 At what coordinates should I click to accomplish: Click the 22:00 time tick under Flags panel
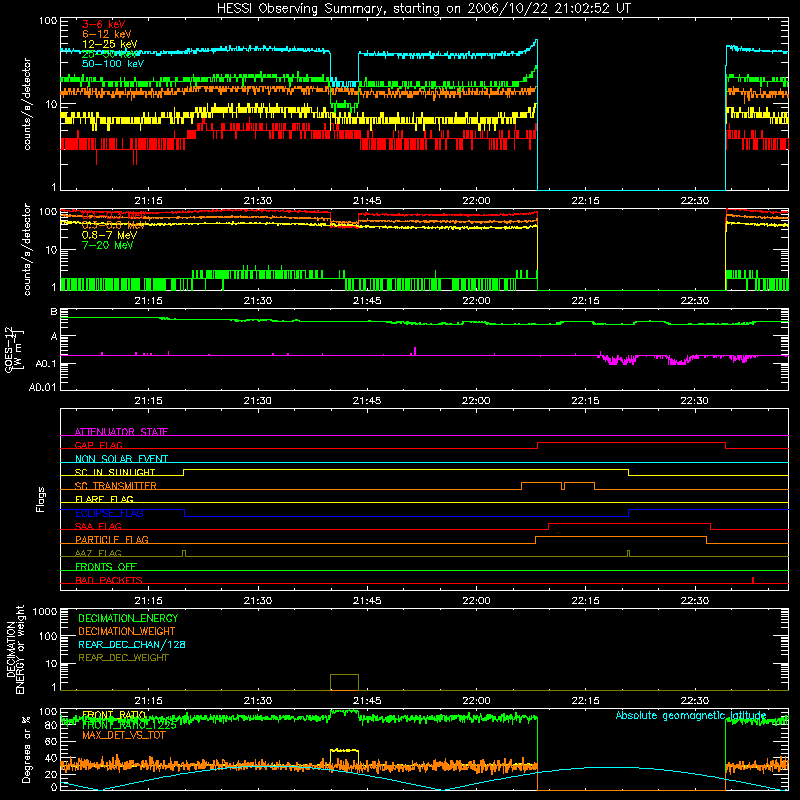click(476, 601)
